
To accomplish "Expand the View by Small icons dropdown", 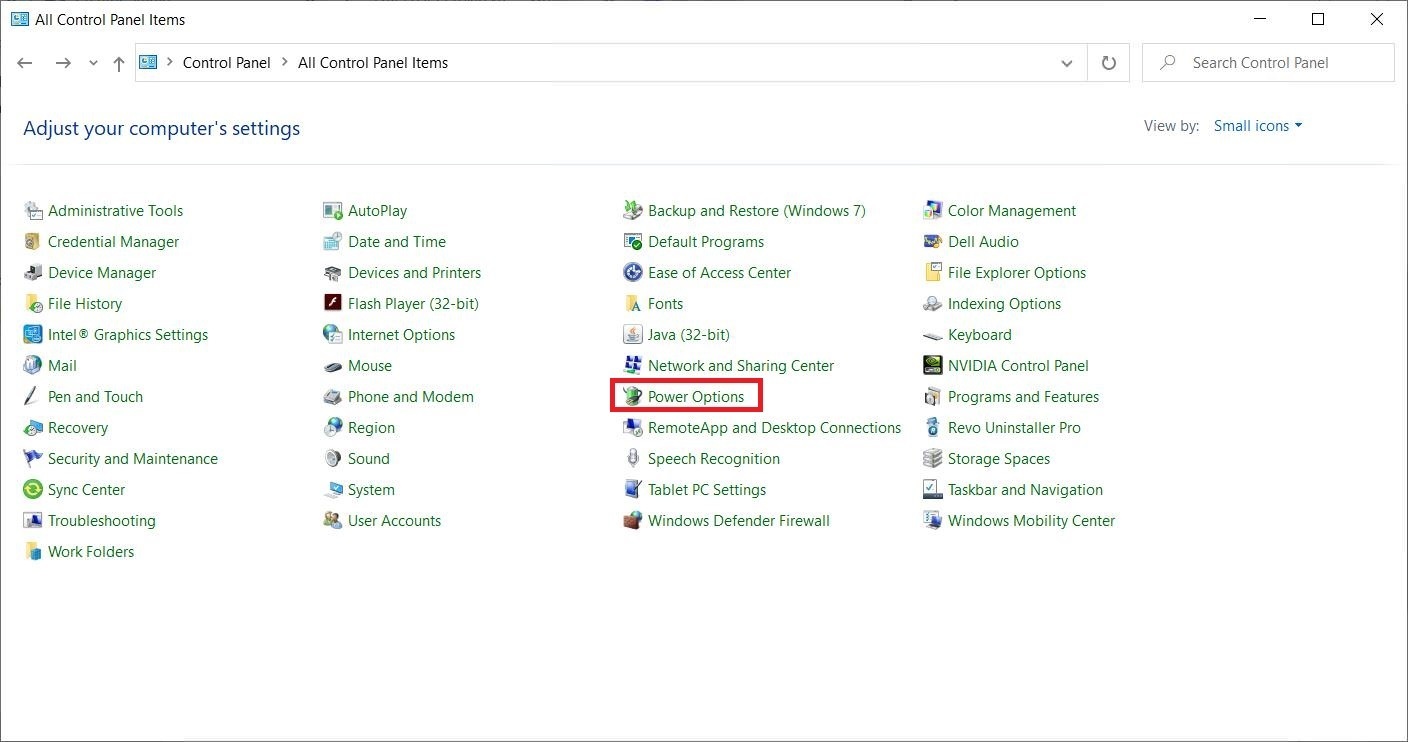I will [x=1258, y=126].
